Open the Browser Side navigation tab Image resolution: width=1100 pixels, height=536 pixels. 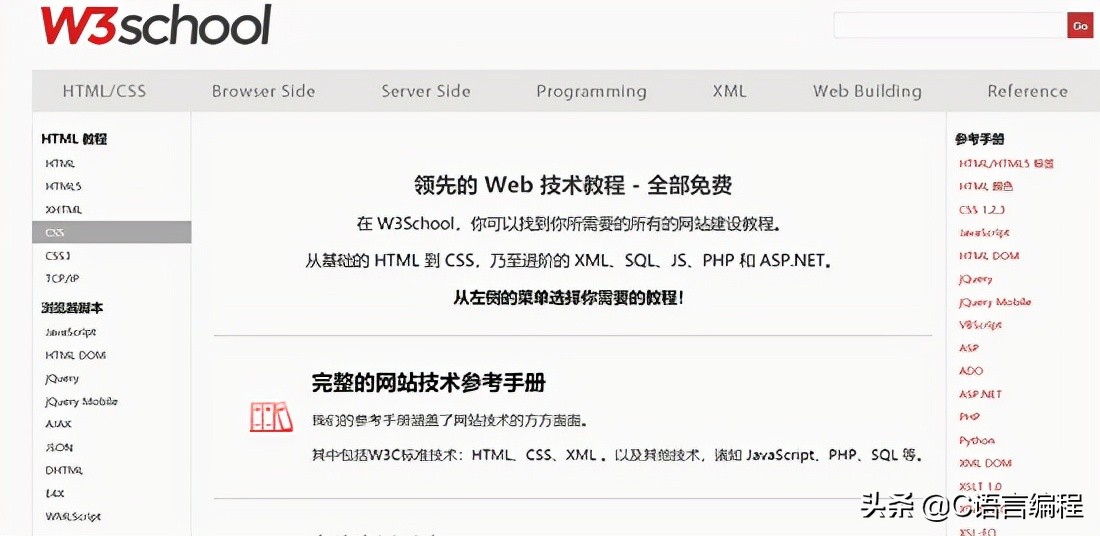click(x=263, y=91)
